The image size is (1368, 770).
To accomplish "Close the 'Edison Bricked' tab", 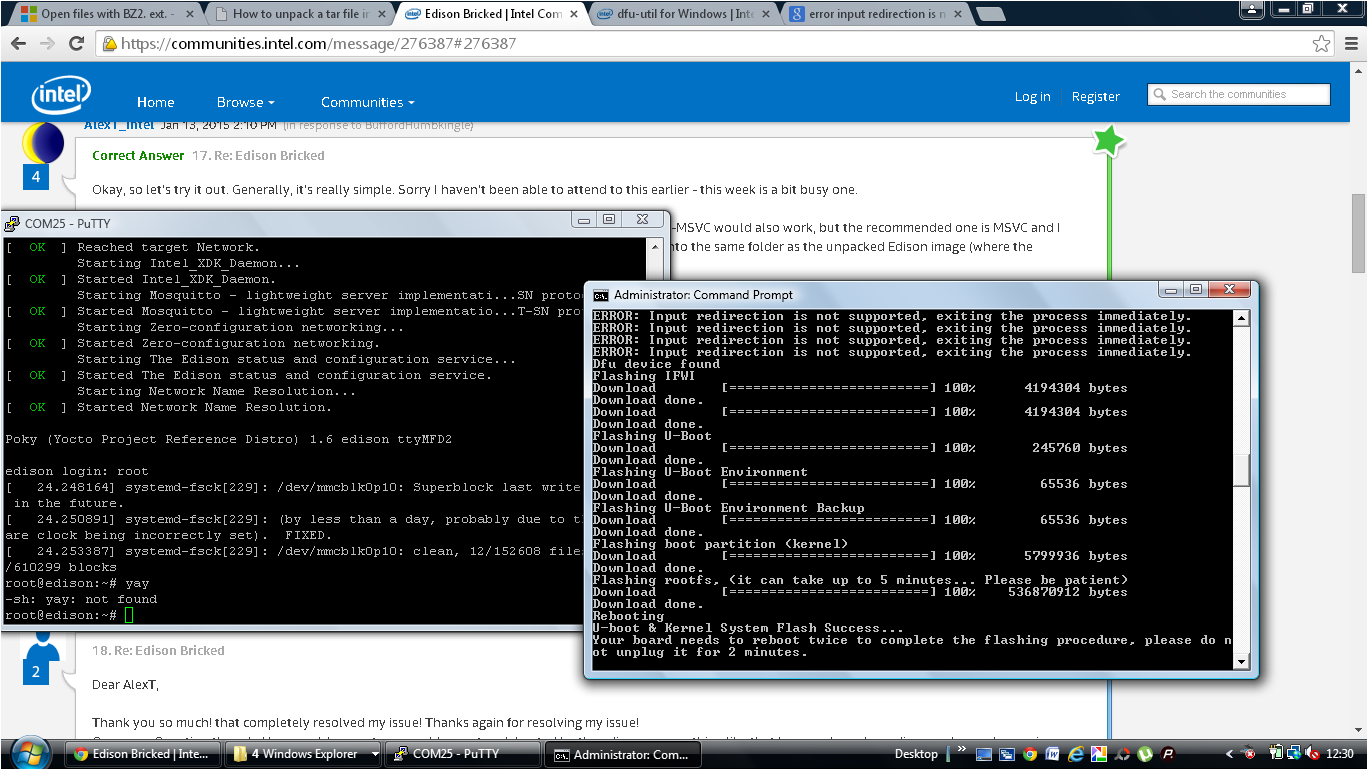I will [x=572, y=14].
